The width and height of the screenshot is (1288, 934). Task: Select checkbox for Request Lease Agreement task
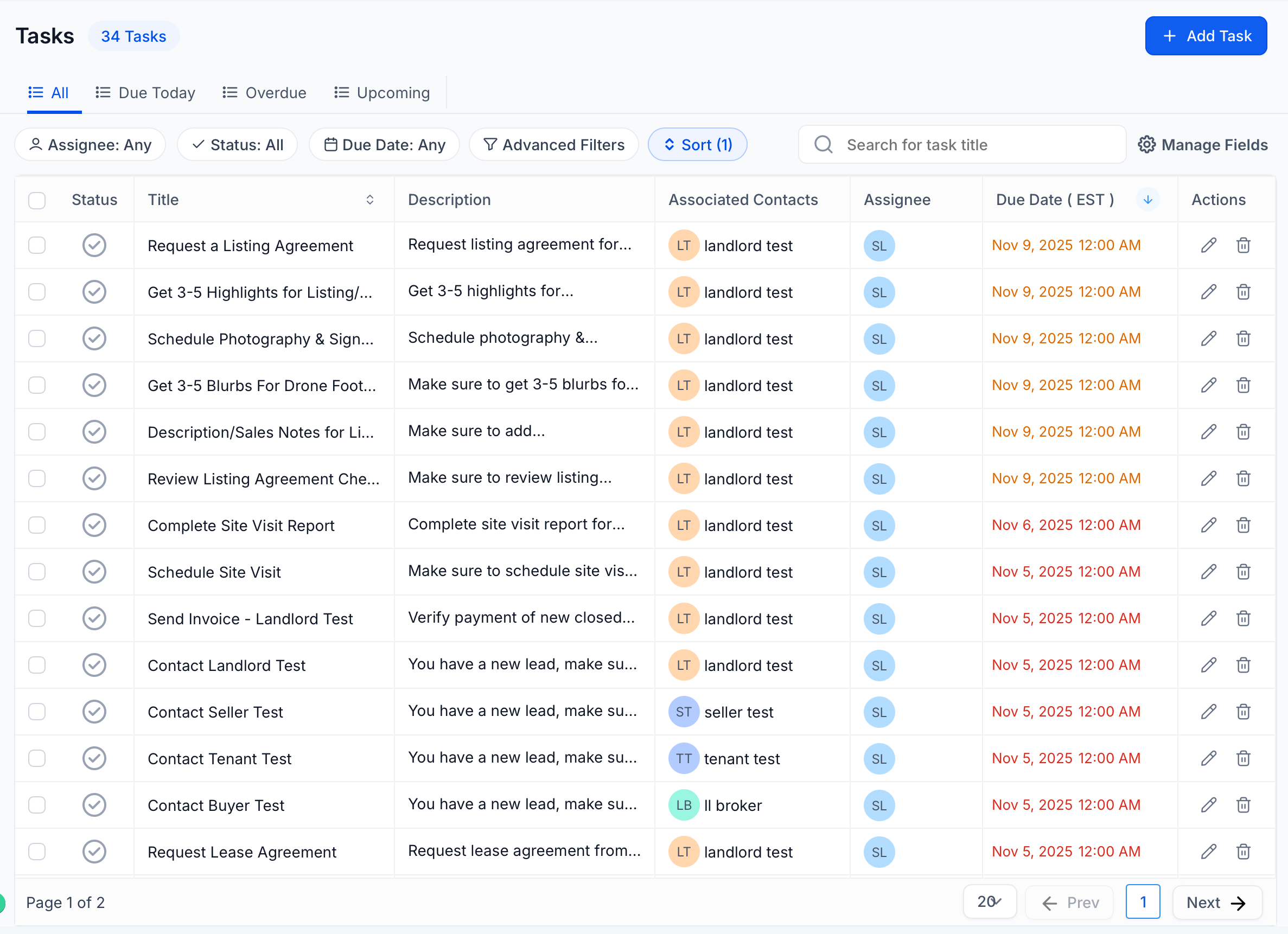point(37,852)
